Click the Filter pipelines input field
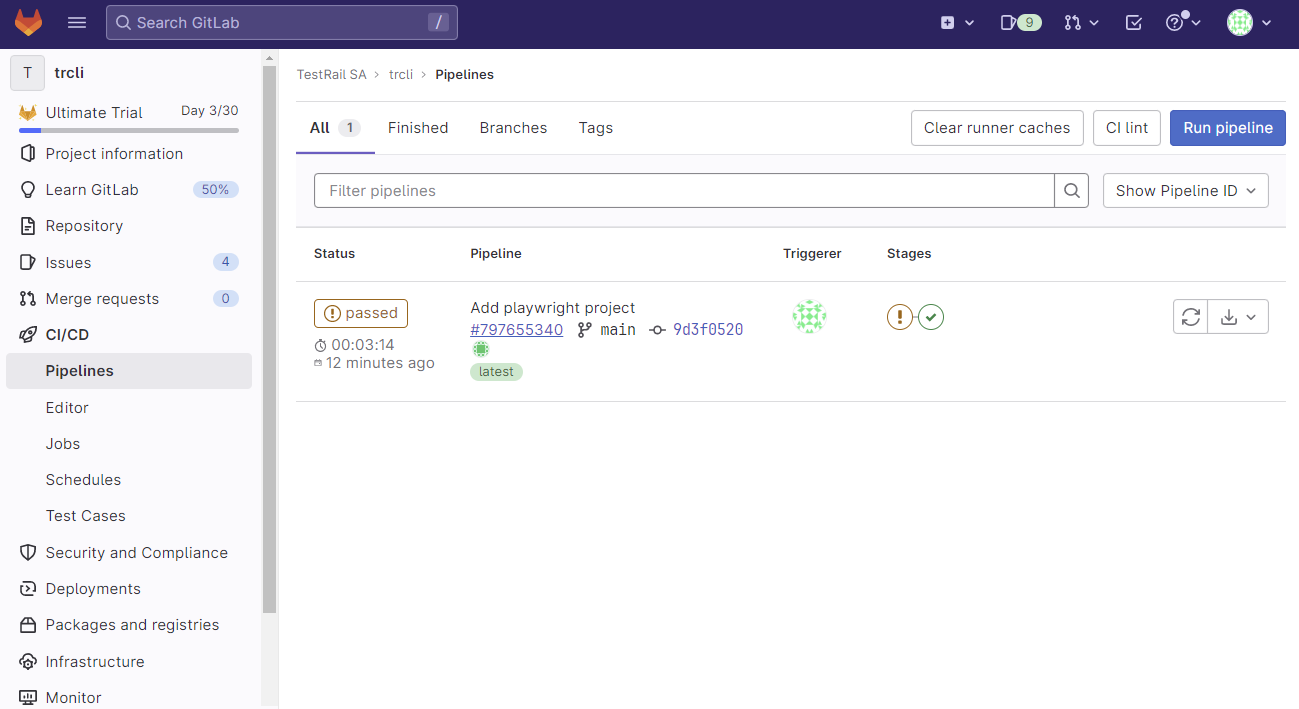The image size is (1299, 709). pos(684,191)
